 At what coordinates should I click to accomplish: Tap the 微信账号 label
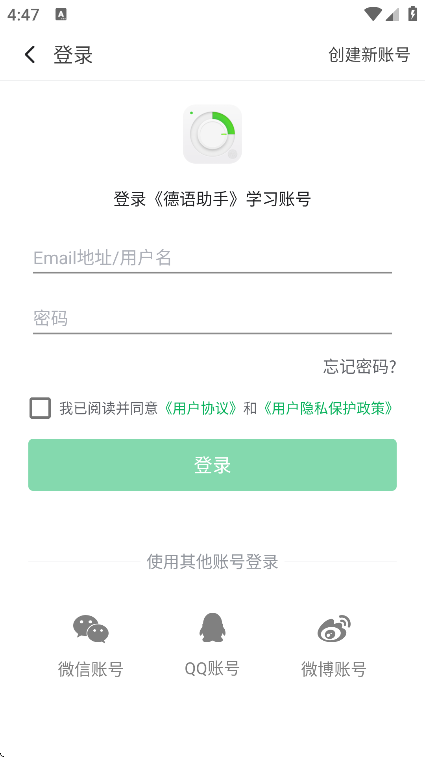point(91,669)
